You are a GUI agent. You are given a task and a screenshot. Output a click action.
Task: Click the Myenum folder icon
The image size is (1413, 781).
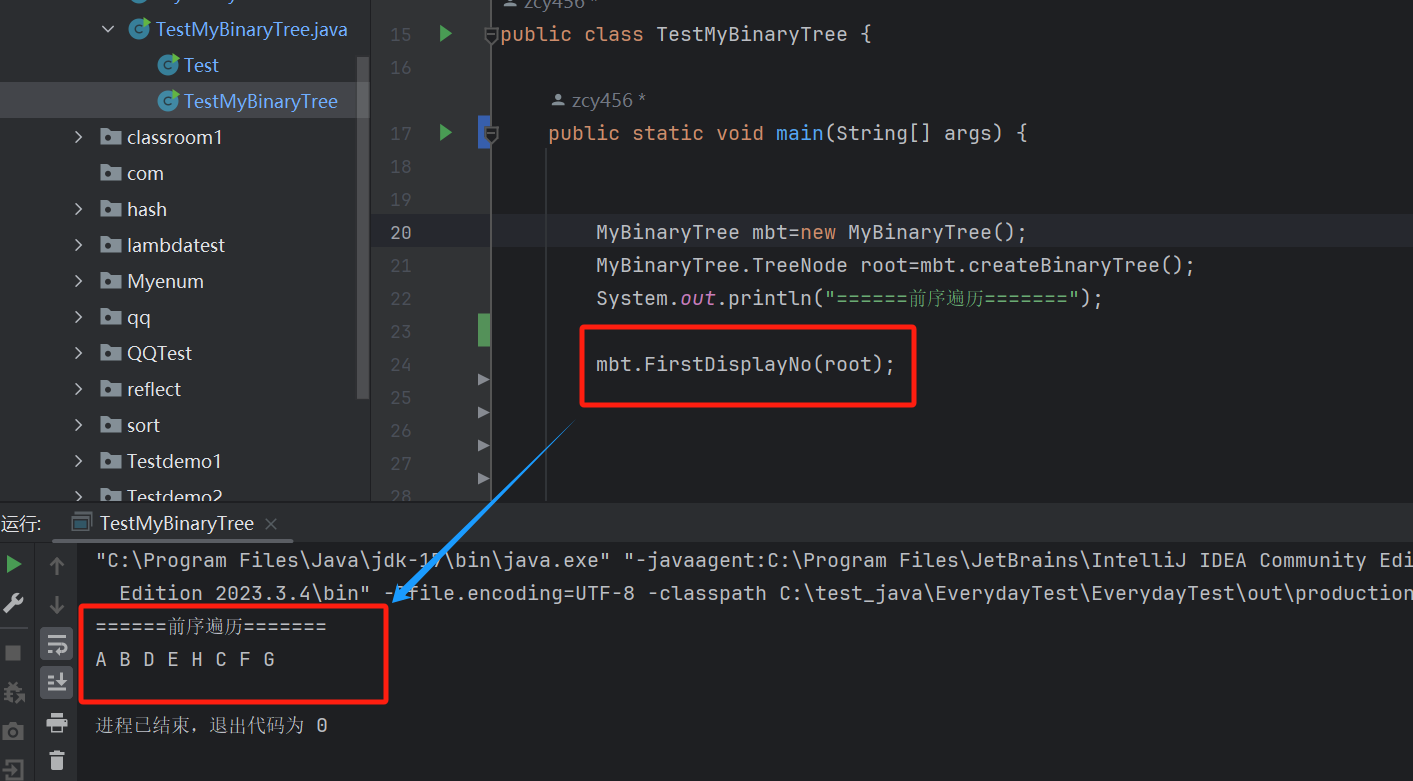(111, 281)
